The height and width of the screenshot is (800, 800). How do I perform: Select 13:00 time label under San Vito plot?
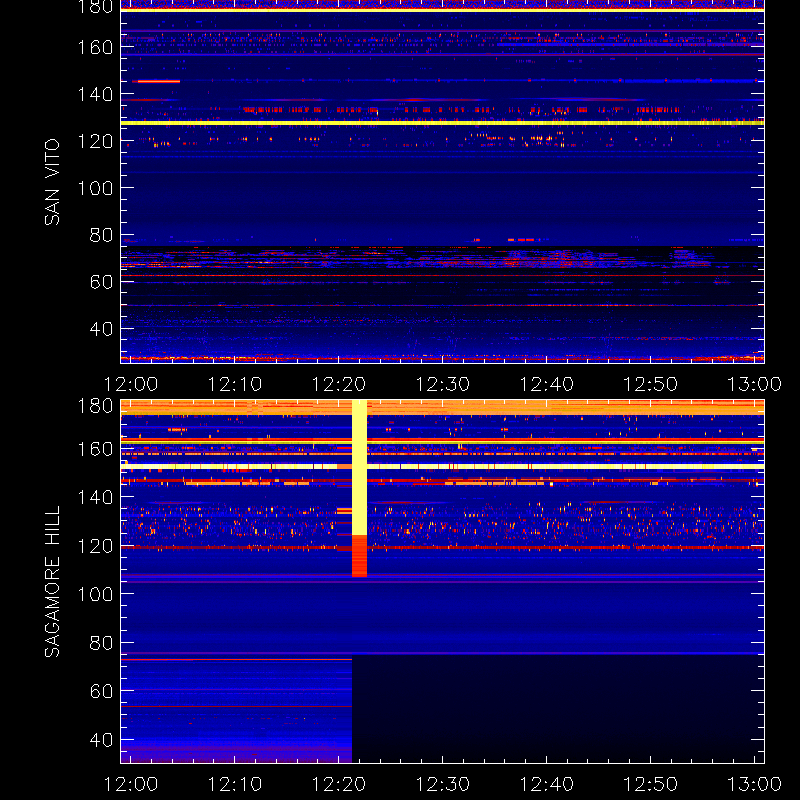click(x=754, y=384)
